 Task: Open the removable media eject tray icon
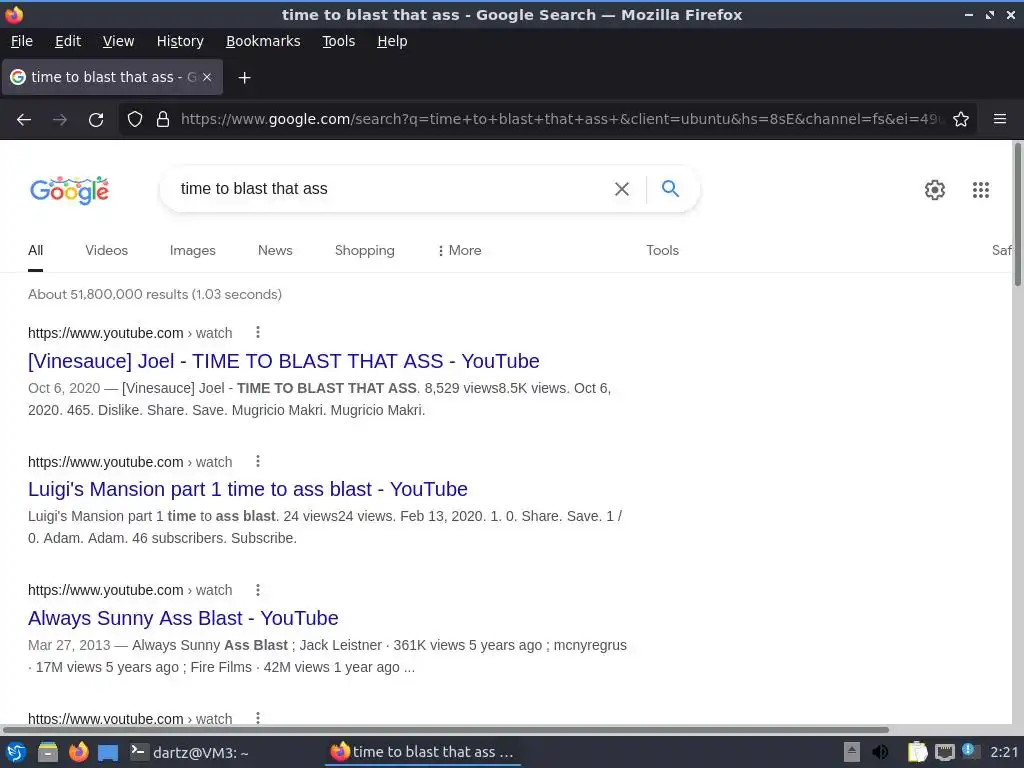tap(852, 752)
